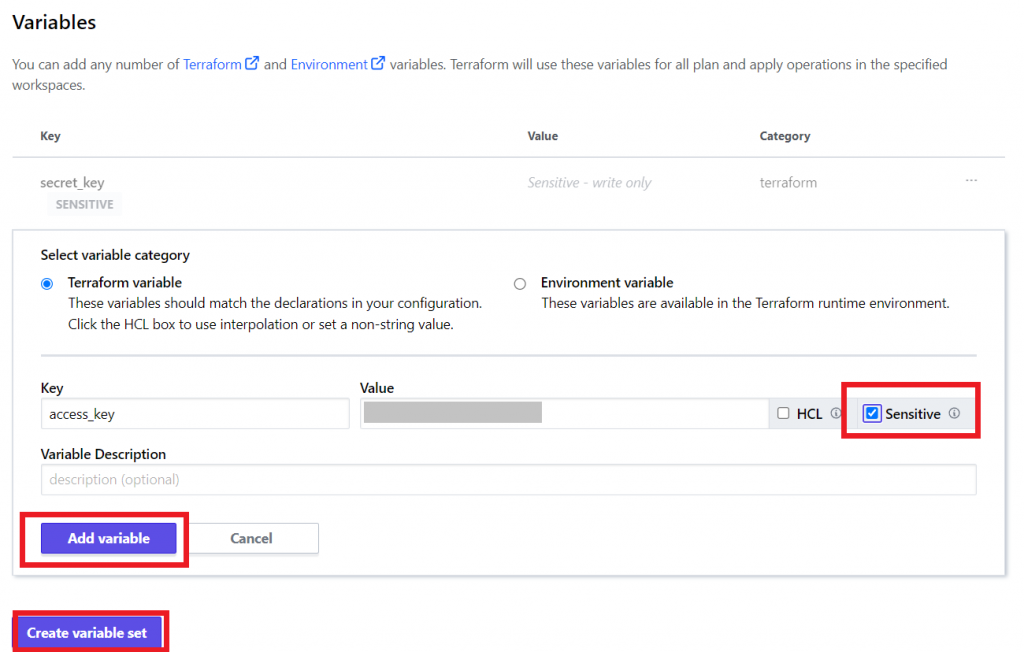Open the ellipsis menu for secret_key

[971, 181]
